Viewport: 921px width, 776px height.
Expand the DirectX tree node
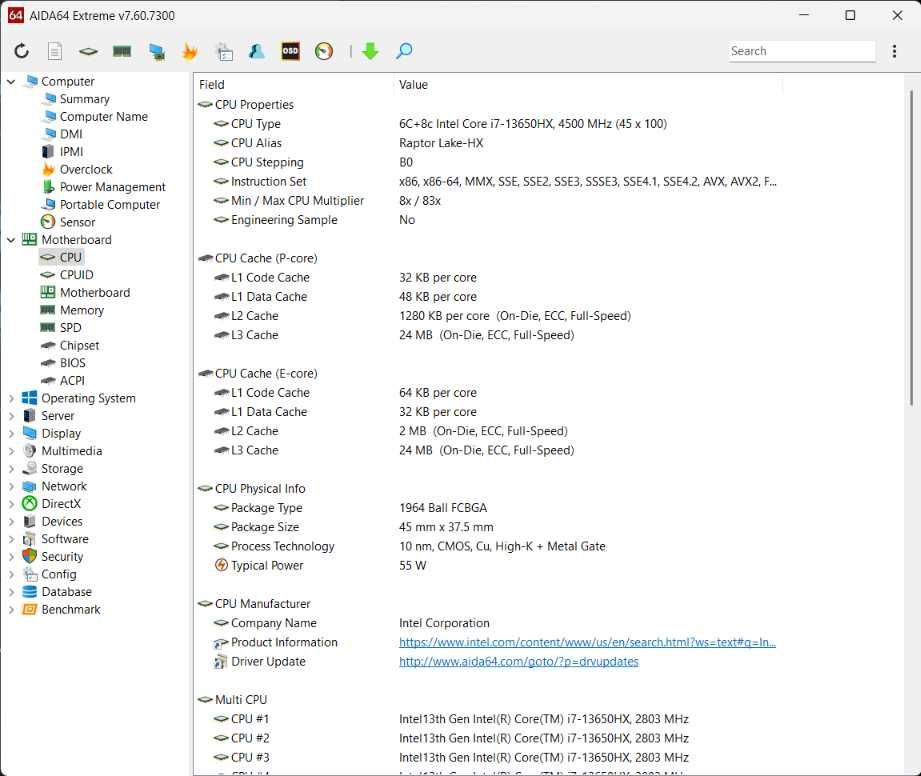11,504
